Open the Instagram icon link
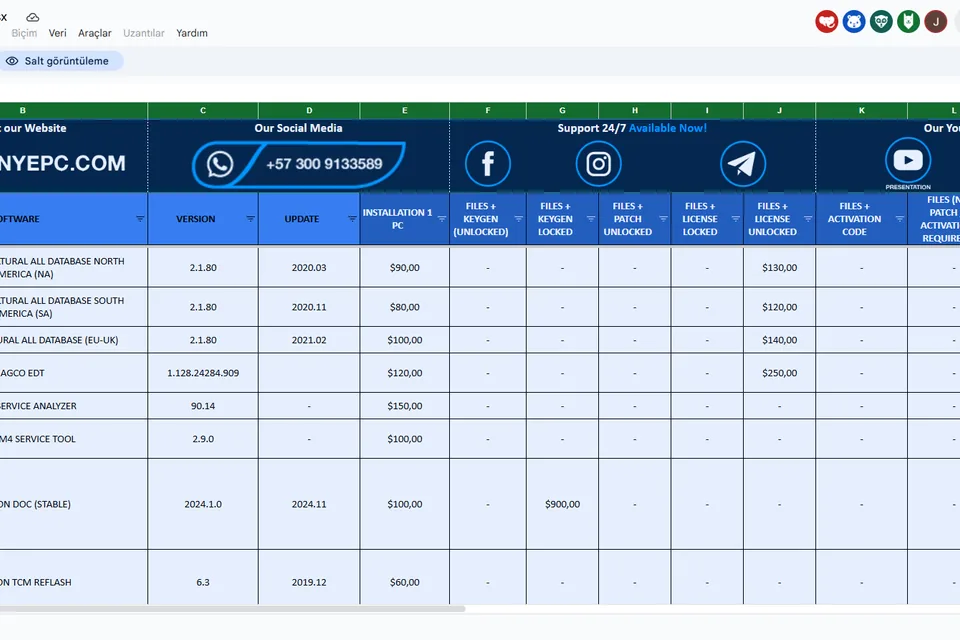The image size is (960, 640). 598,164
